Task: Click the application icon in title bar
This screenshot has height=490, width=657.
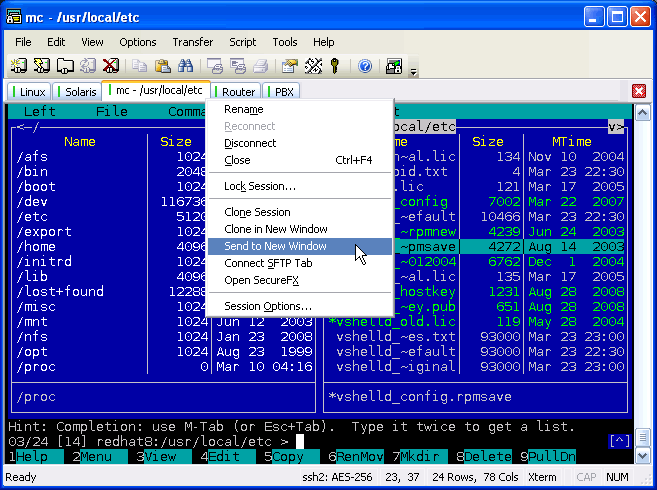Action: pos(14,17)
